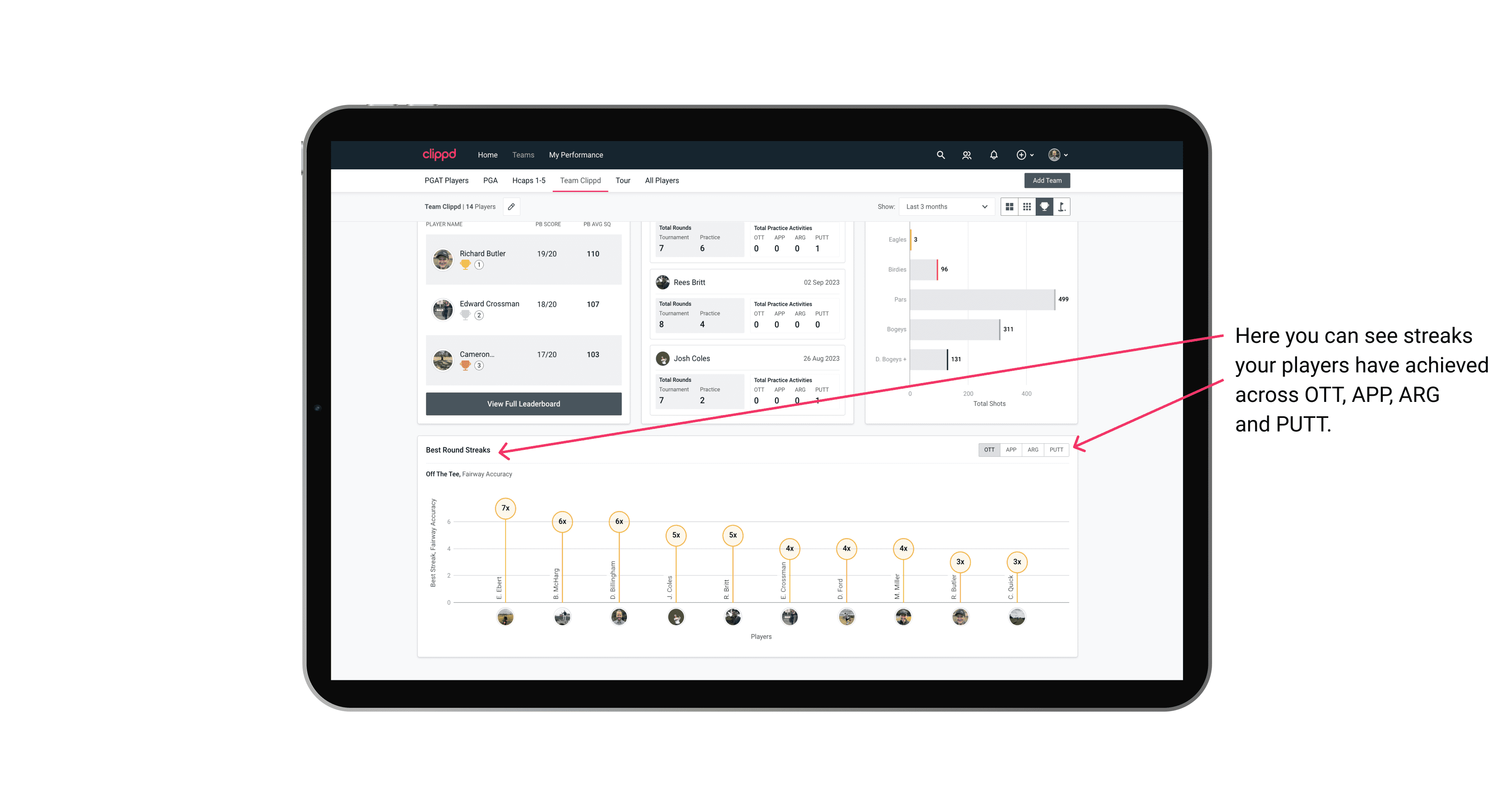
Task: Toggle the notification bell icon
Action: pyautogui.click(x=992, y=155)
